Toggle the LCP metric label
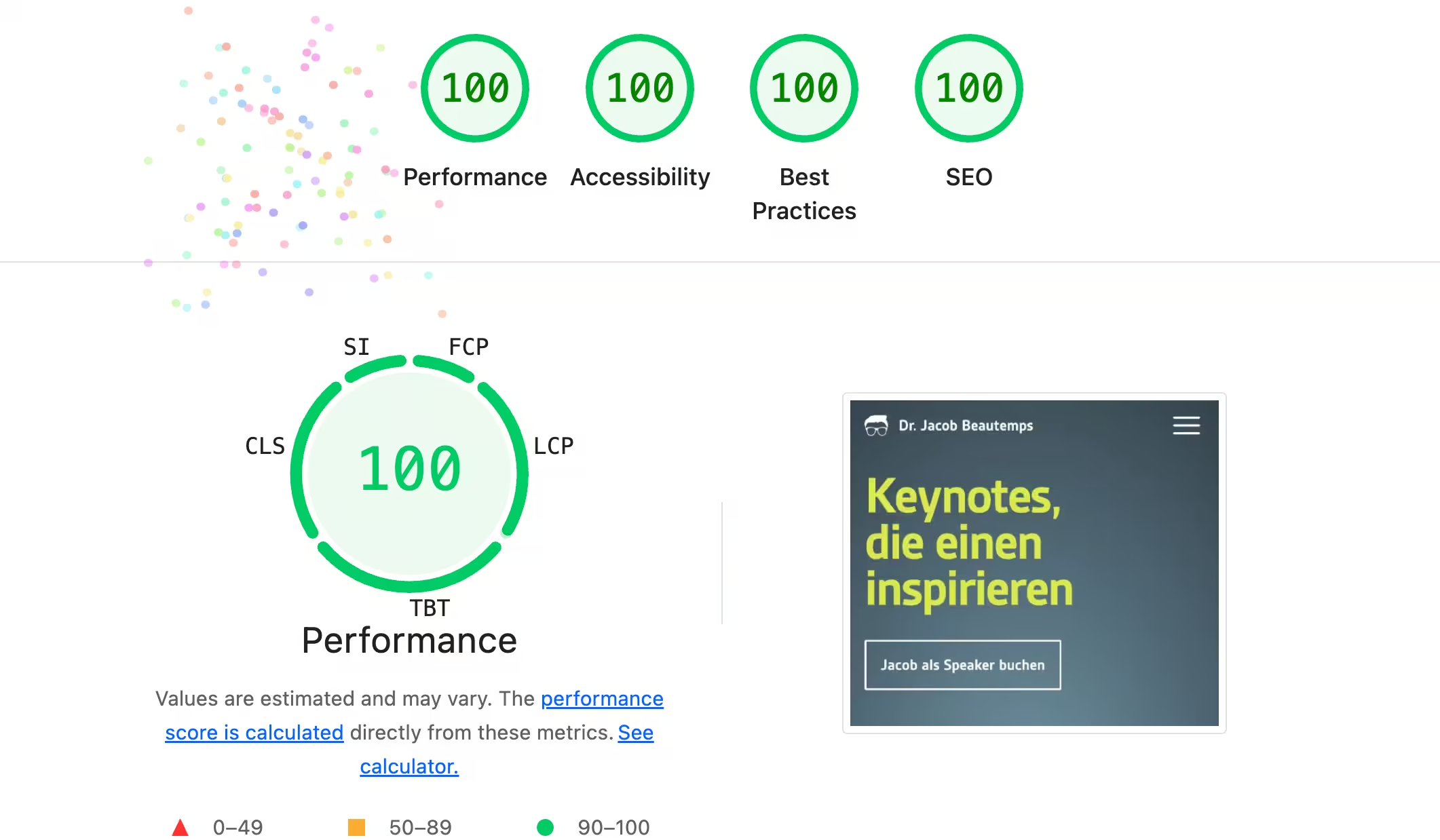Image resolution: width=1440 pixels, height=840 pixels. click(x=552, y=446)
